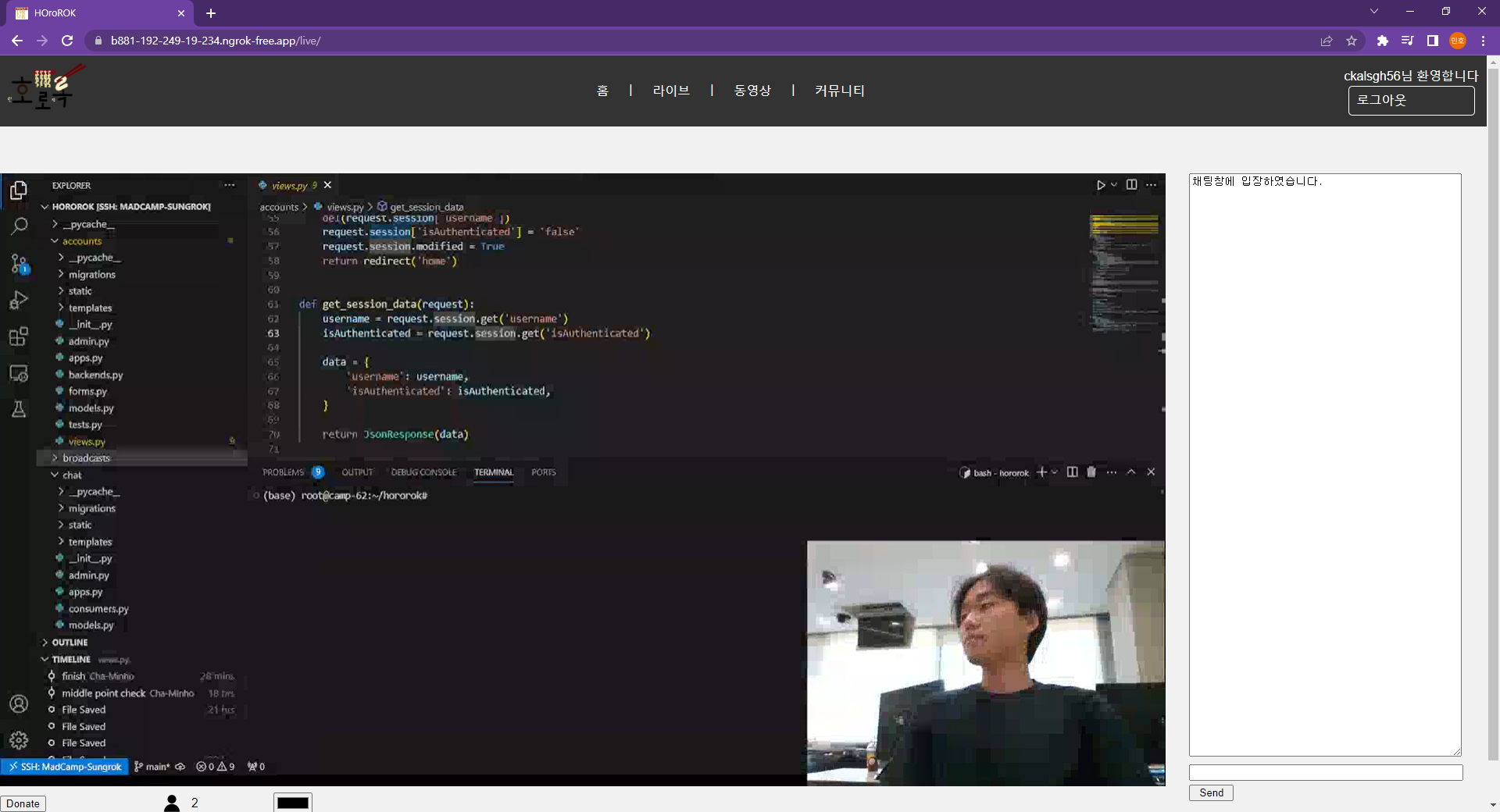
Task: Select the PORTS tab in the panel
Action: pyautogui.click(x=543, y=472)
